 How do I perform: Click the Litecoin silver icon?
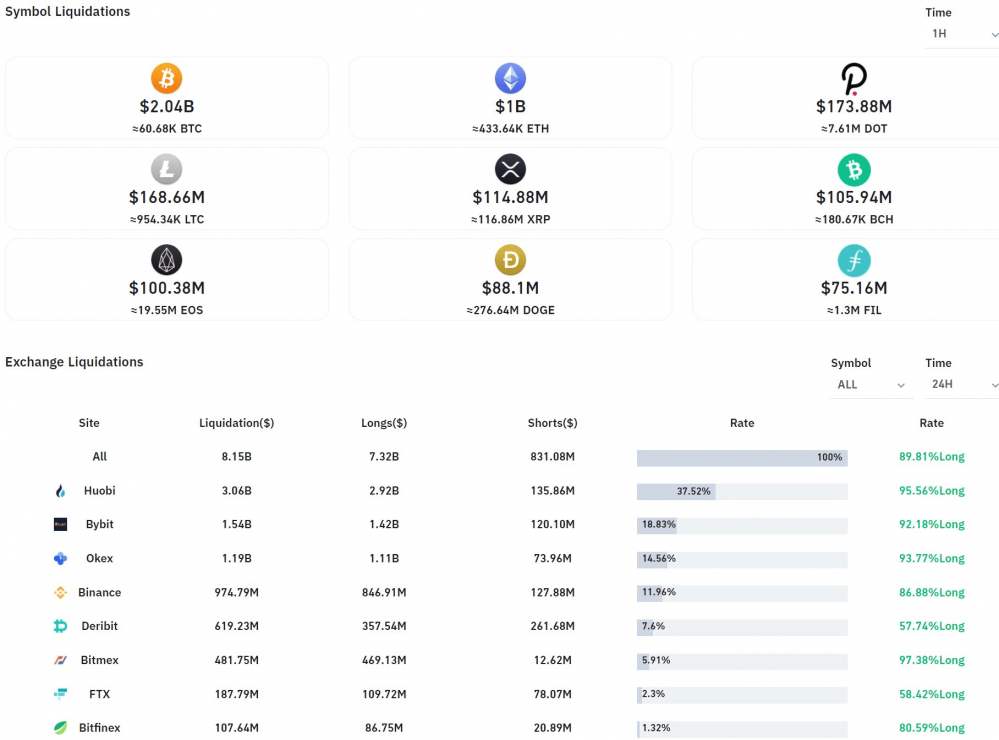tap(167, 169)
